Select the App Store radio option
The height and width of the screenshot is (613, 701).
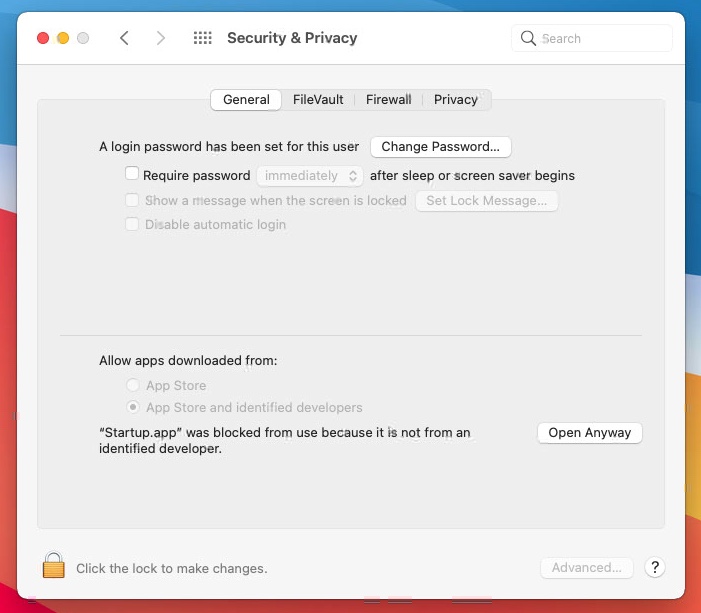pos(133,385)
